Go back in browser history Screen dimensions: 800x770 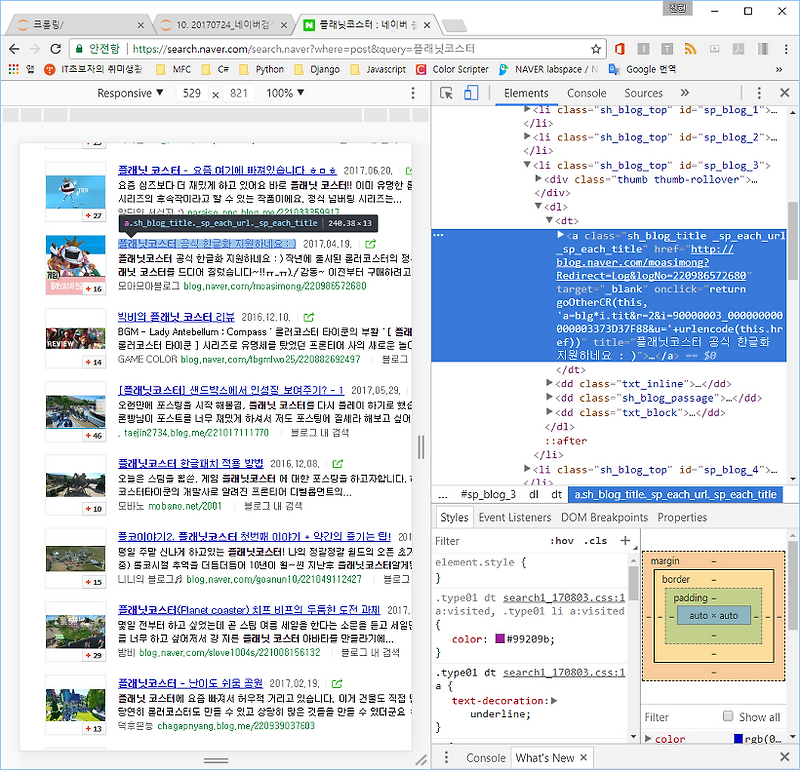coord(14,49)
